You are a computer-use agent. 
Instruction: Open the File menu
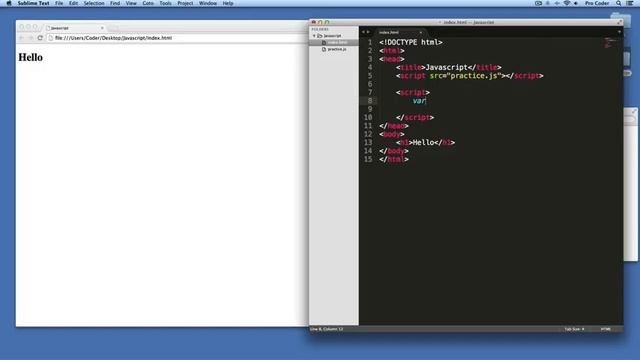(59, 3)
